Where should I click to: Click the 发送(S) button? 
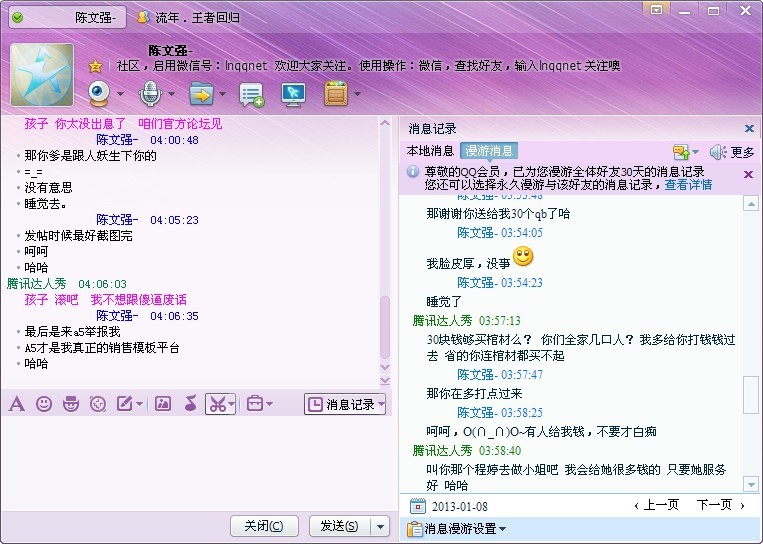pos(340,526)
